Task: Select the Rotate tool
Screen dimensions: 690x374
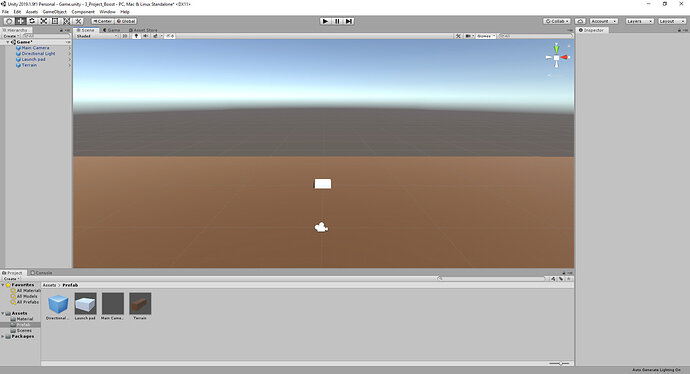Action: click(32, 21)
